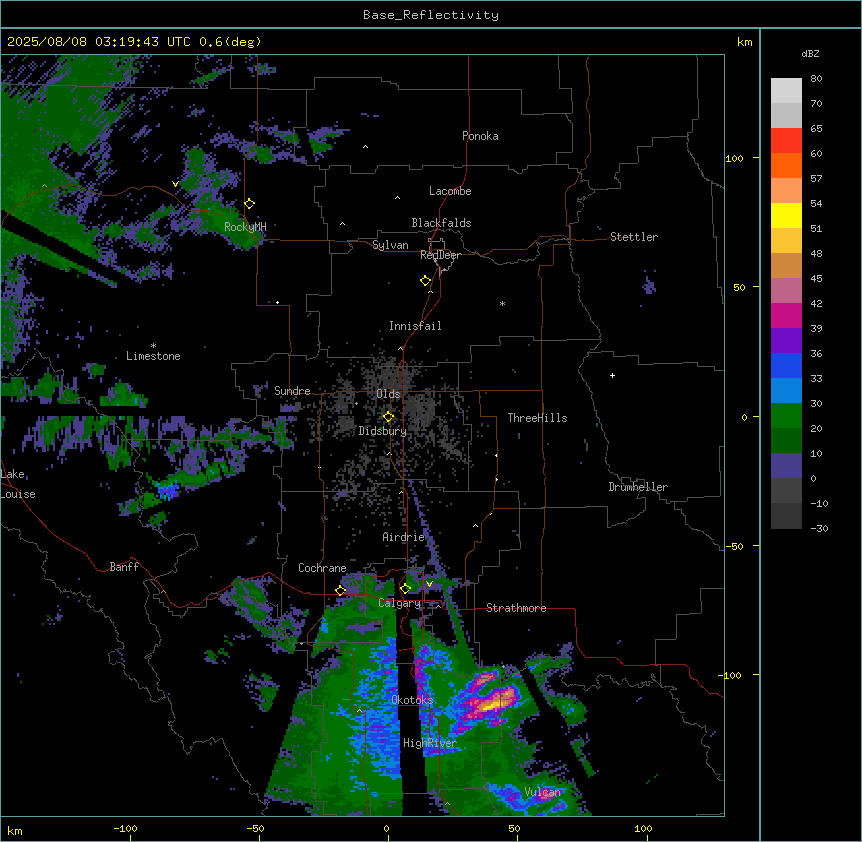Screen dimensions: 862x842
Task: Click the HighRiver label
Action: [x=430, y=743]
